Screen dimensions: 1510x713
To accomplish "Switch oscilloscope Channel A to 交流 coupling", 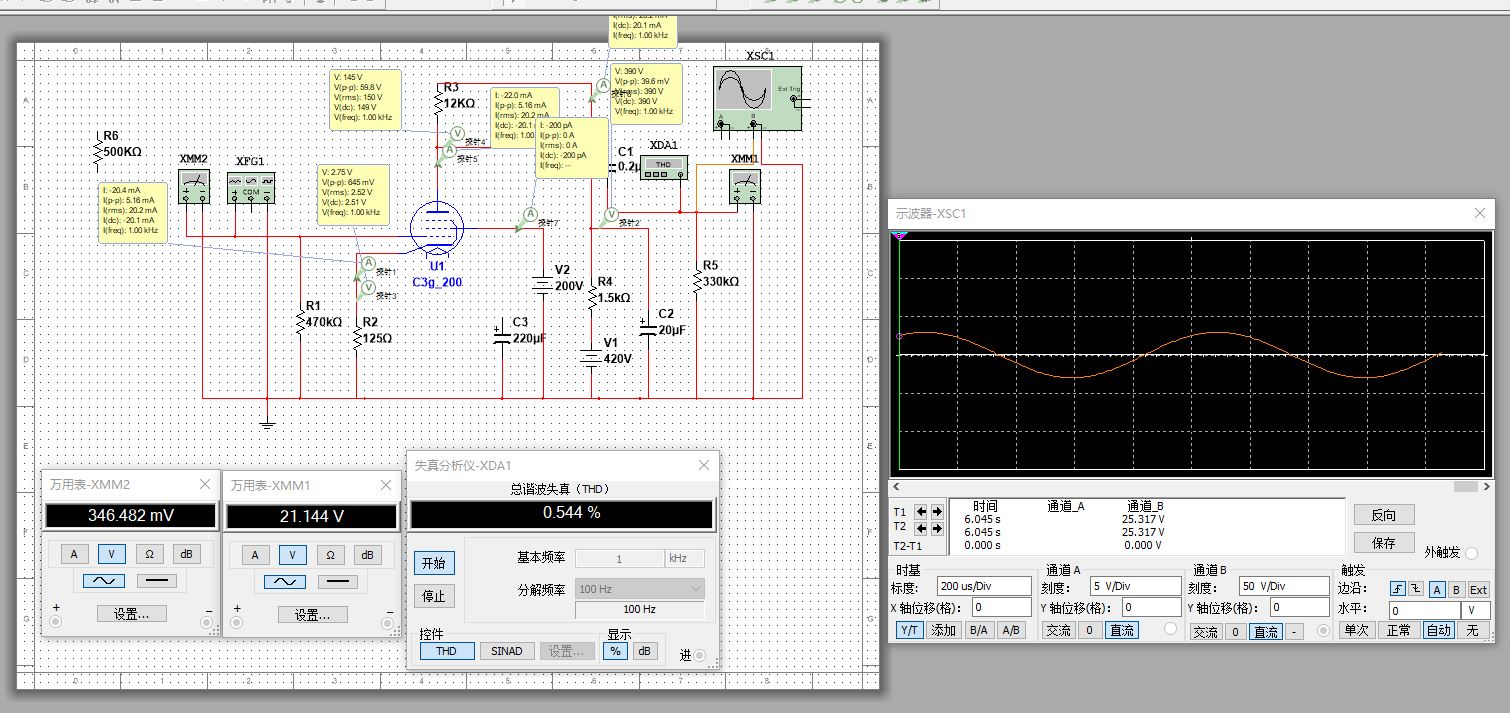I will pos(1058,630).
